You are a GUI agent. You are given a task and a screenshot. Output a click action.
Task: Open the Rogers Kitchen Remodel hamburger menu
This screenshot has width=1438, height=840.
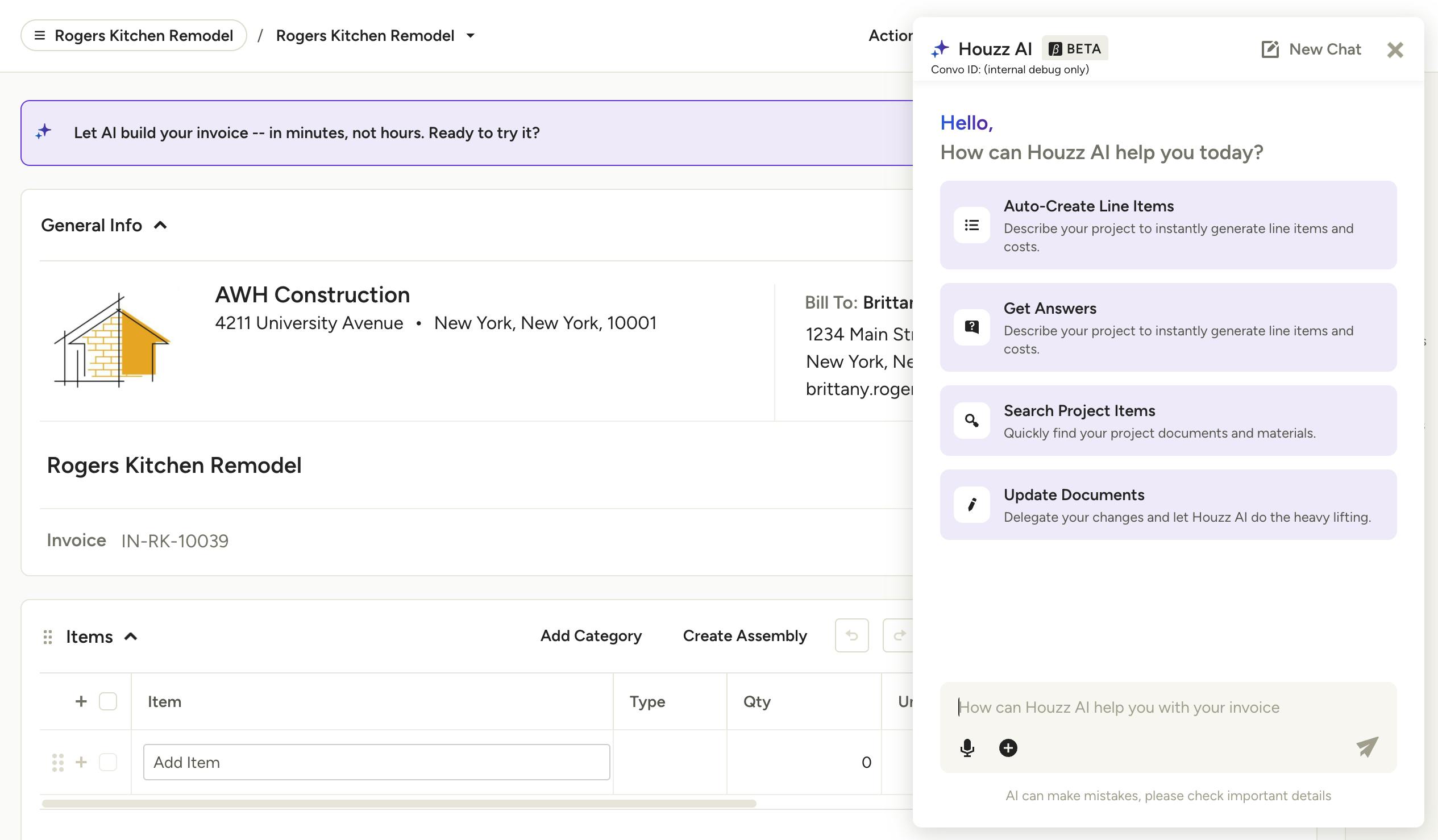coord(134,35)
